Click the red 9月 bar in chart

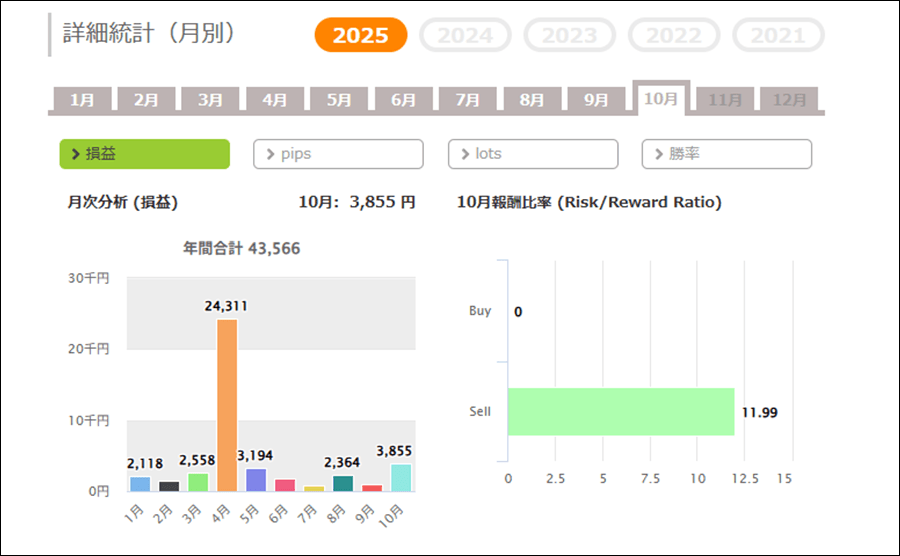(372, 488)
